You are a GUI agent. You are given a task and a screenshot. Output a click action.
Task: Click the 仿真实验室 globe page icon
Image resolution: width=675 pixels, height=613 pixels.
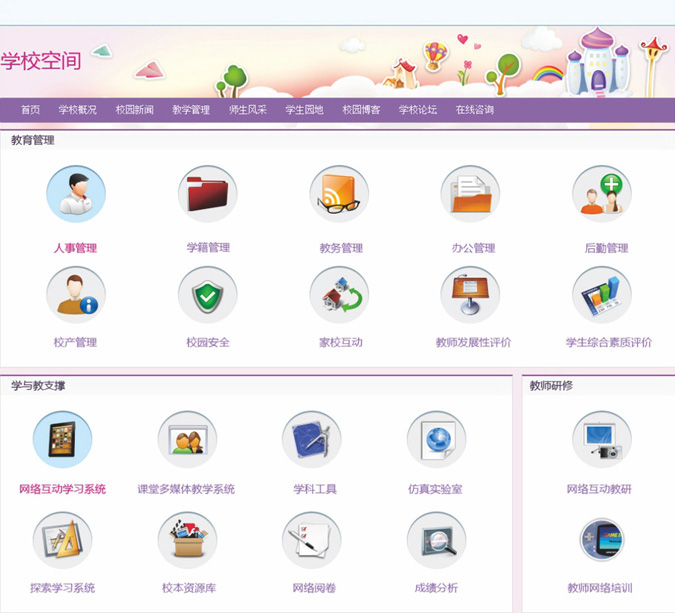437,440
